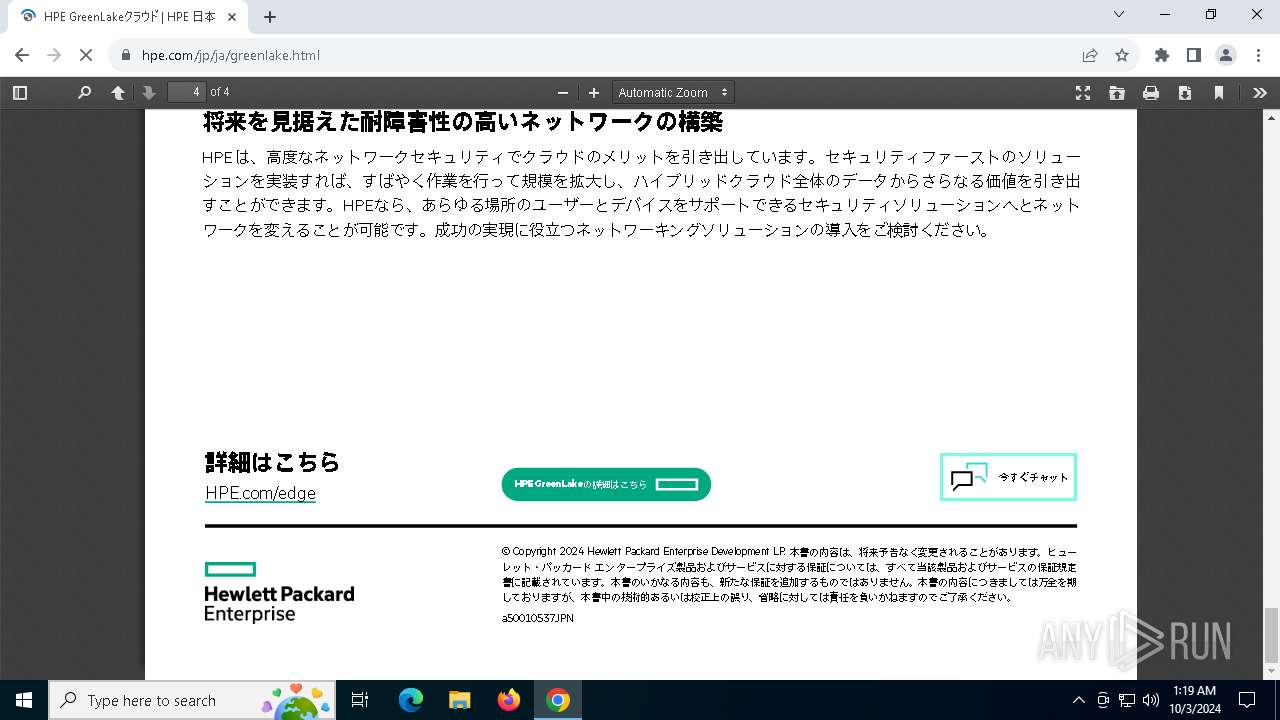Open the clock showing 1:19 AM

pos(1194,700)
